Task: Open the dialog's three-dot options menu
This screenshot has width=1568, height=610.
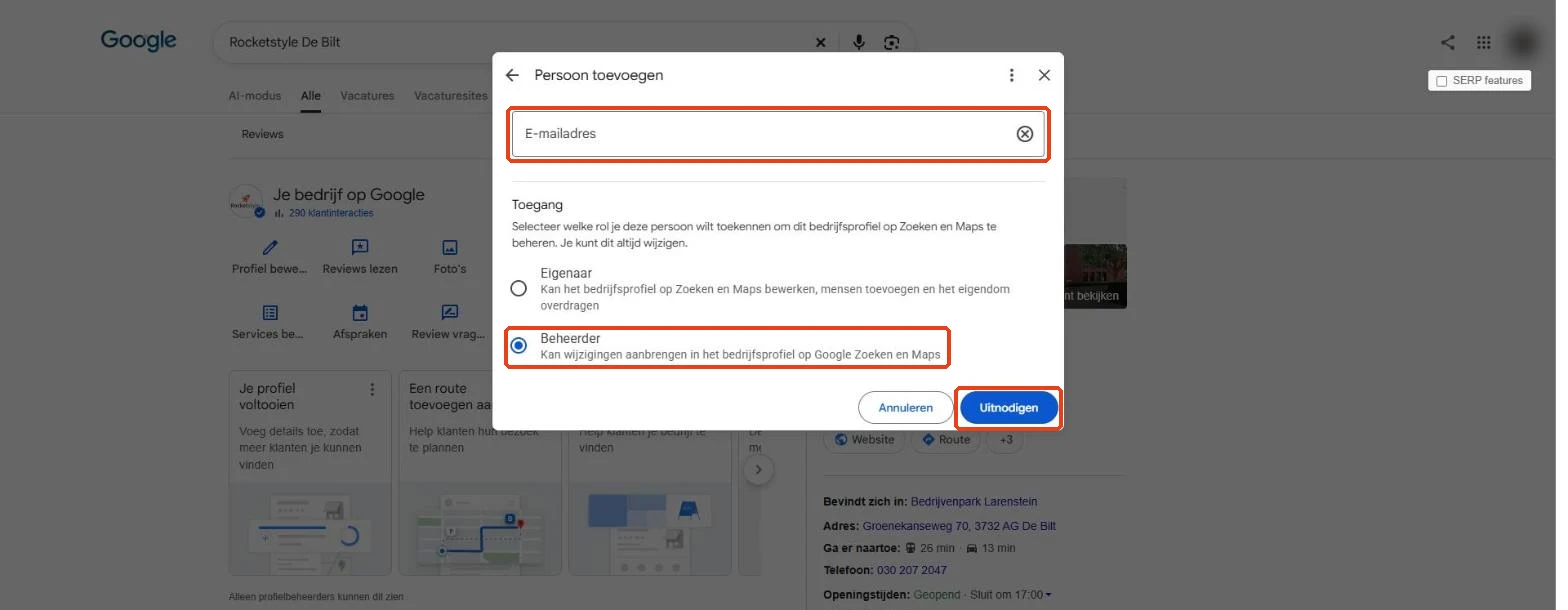Action: (x=1012, y=75)
